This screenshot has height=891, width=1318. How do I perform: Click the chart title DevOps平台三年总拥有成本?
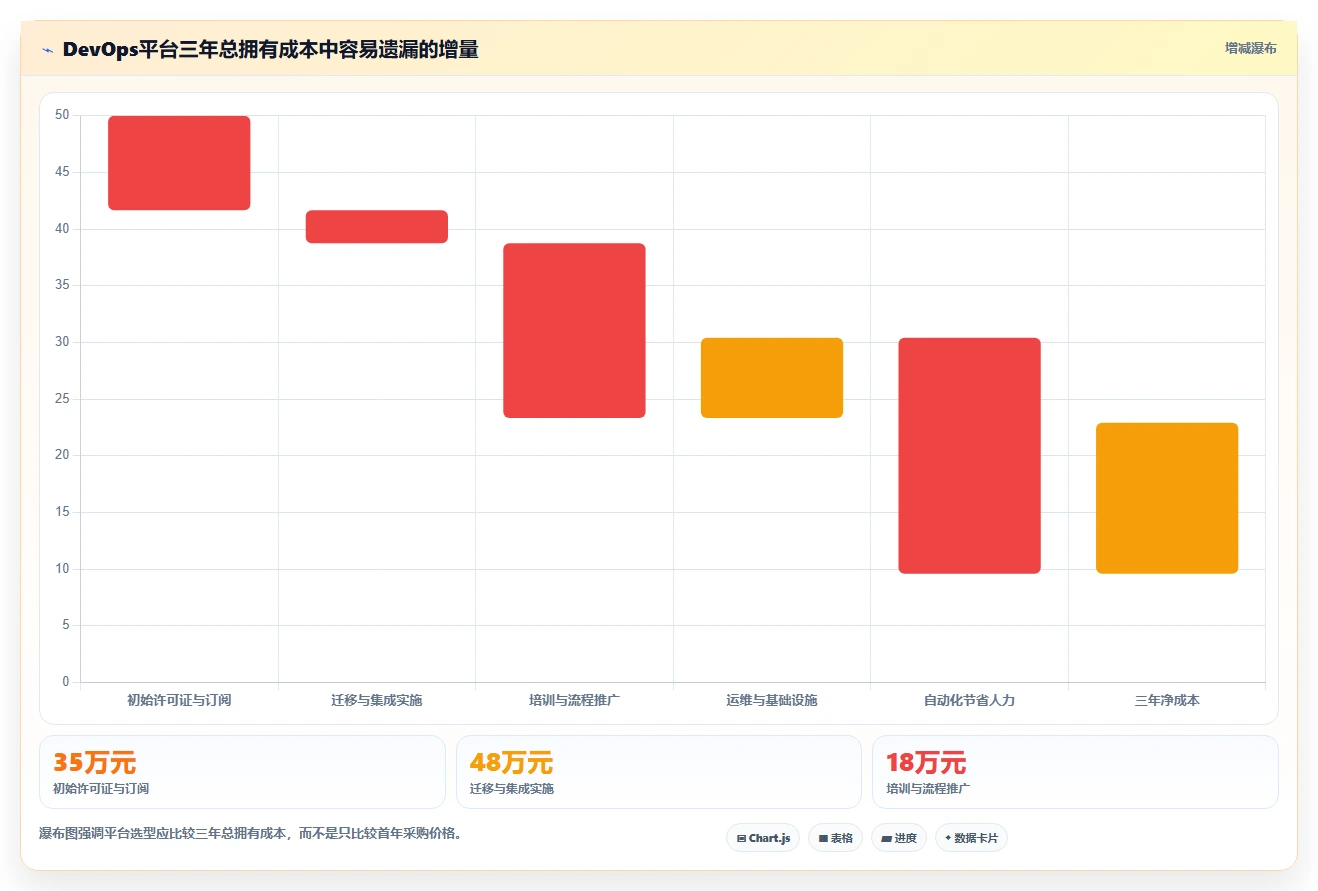point(270,49)
